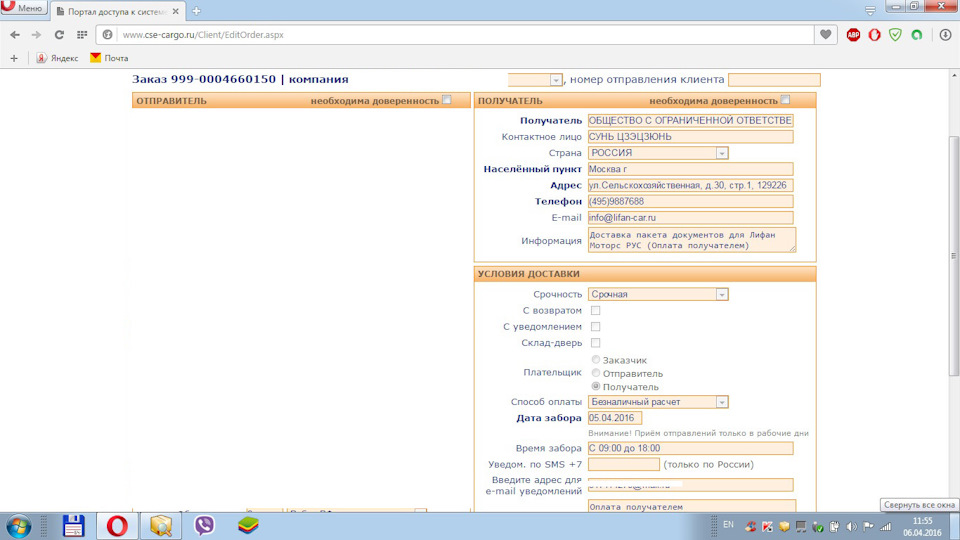Open the Способ оплаты dropdown
Screen dimensions: 960x540
tap(658, 402)
